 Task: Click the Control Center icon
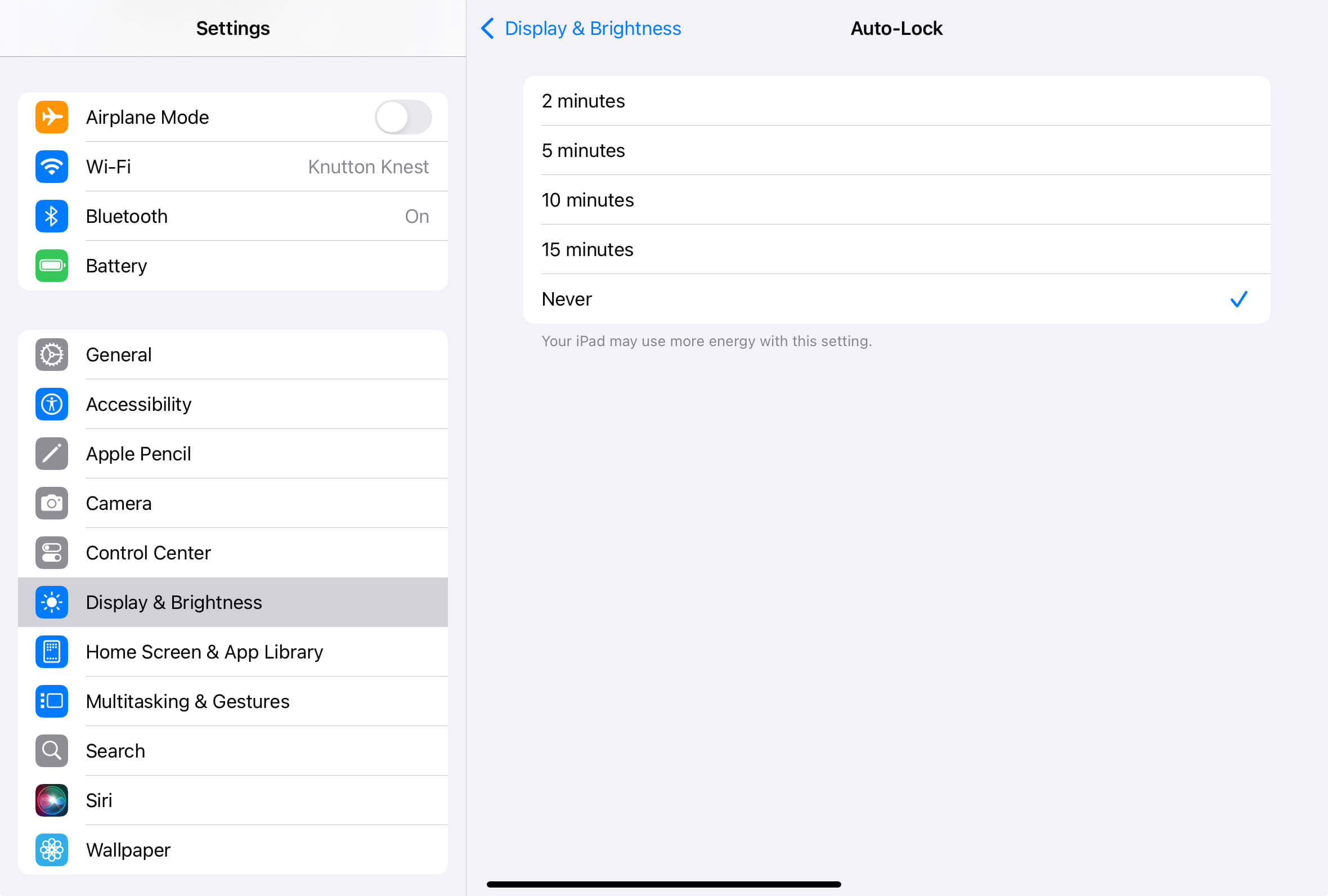tap(51, 553)
